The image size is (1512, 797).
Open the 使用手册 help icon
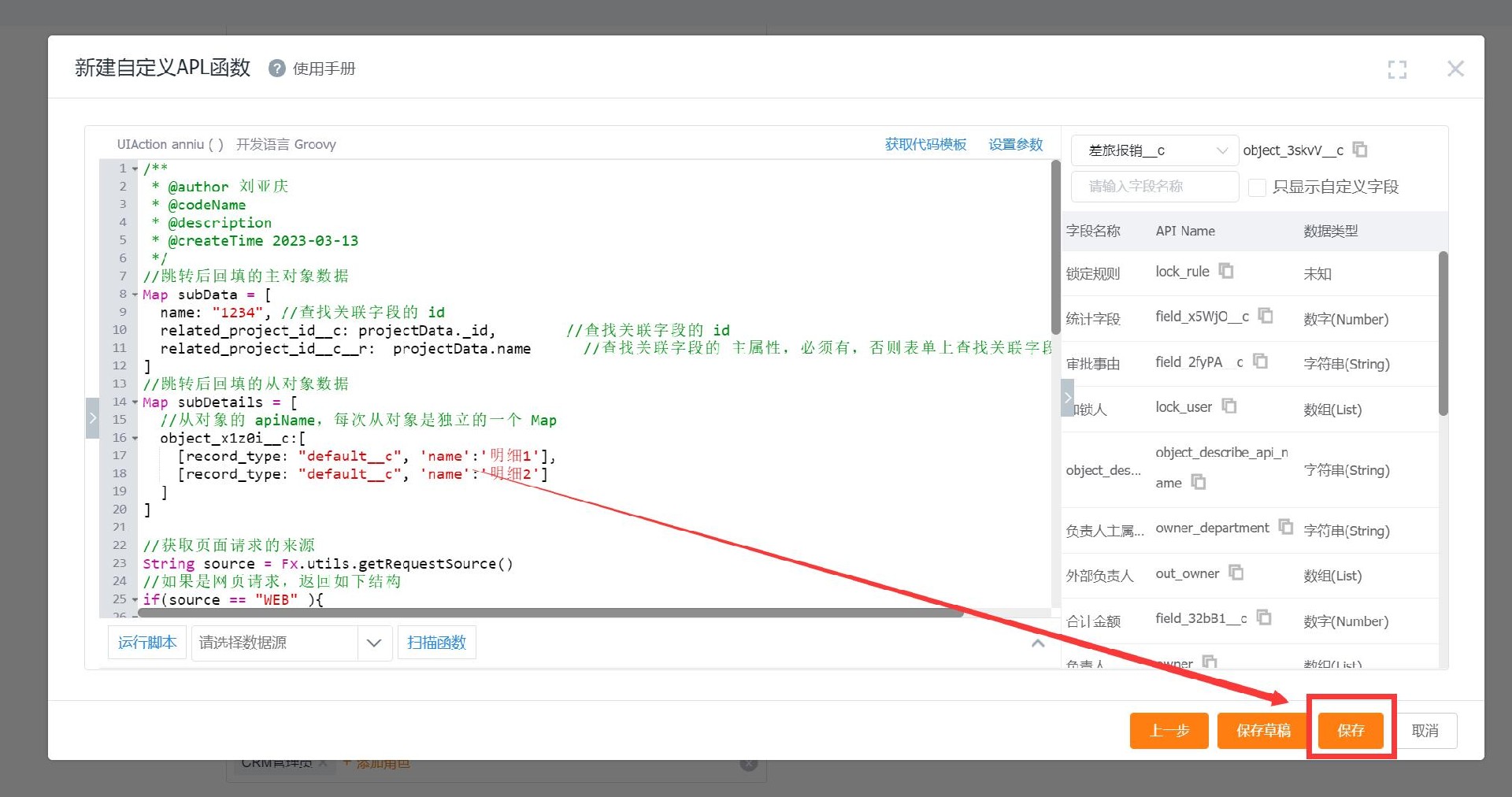click(276, 69)
